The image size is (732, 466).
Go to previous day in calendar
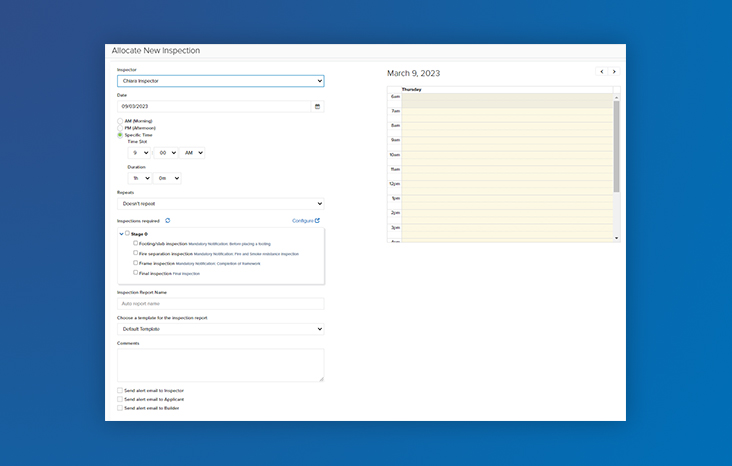pyautogui.click(x=602, y=71)
